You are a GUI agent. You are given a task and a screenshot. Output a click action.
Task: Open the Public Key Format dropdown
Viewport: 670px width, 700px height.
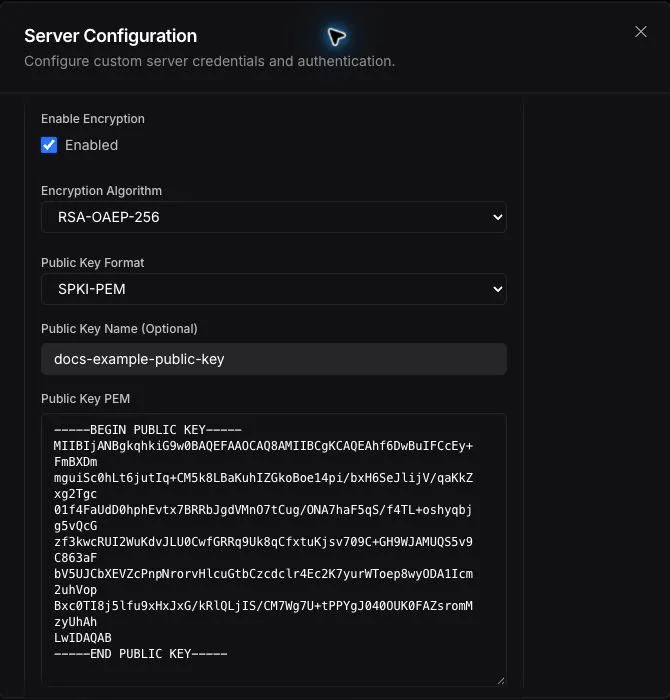[274, 289]
